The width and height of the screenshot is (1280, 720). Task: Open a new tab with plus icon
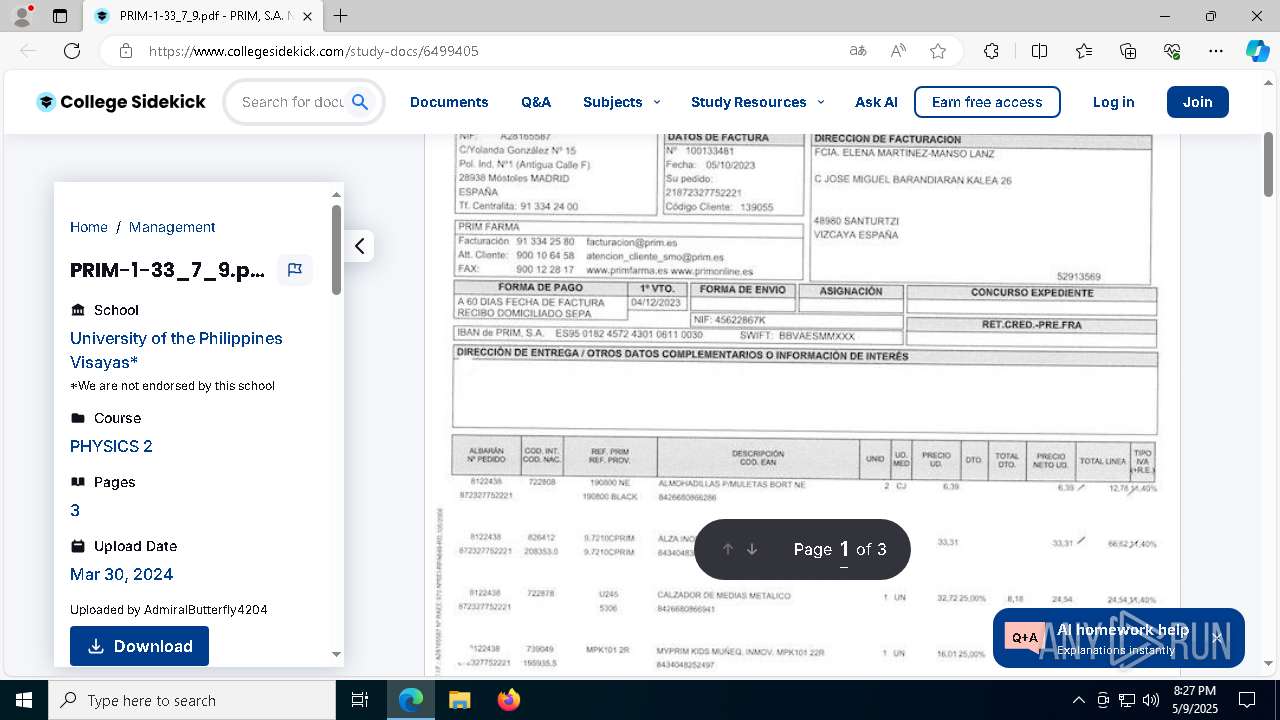[341, 16]
